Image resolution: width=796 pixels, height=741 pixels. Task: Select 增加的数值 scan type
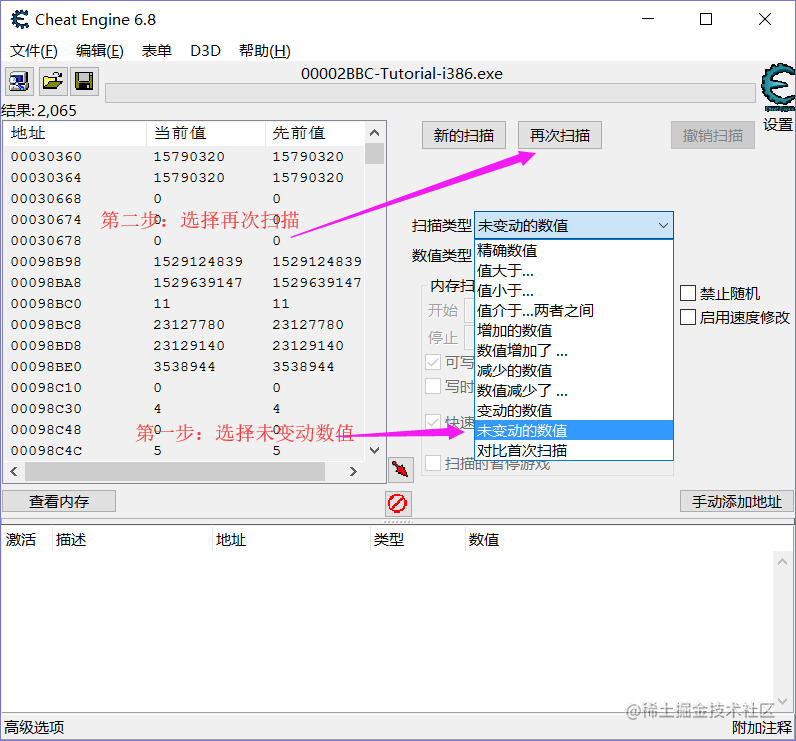(574, 330)
